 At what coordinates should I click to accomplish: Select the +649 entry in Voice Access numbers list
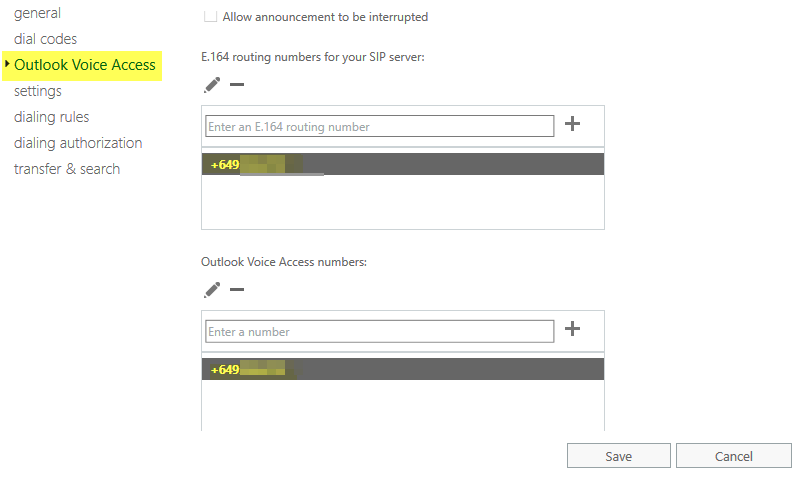tap(402, 369)
